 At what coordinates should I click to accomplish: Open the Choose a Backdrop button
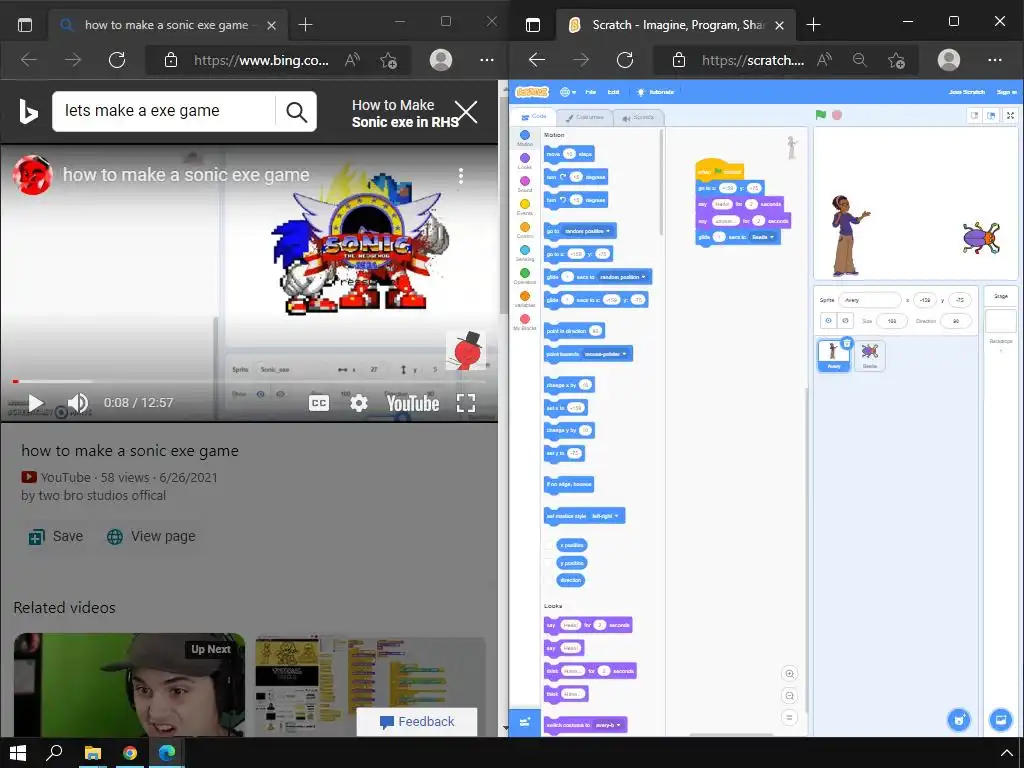pyautogui.click(x=1000, y=720)
